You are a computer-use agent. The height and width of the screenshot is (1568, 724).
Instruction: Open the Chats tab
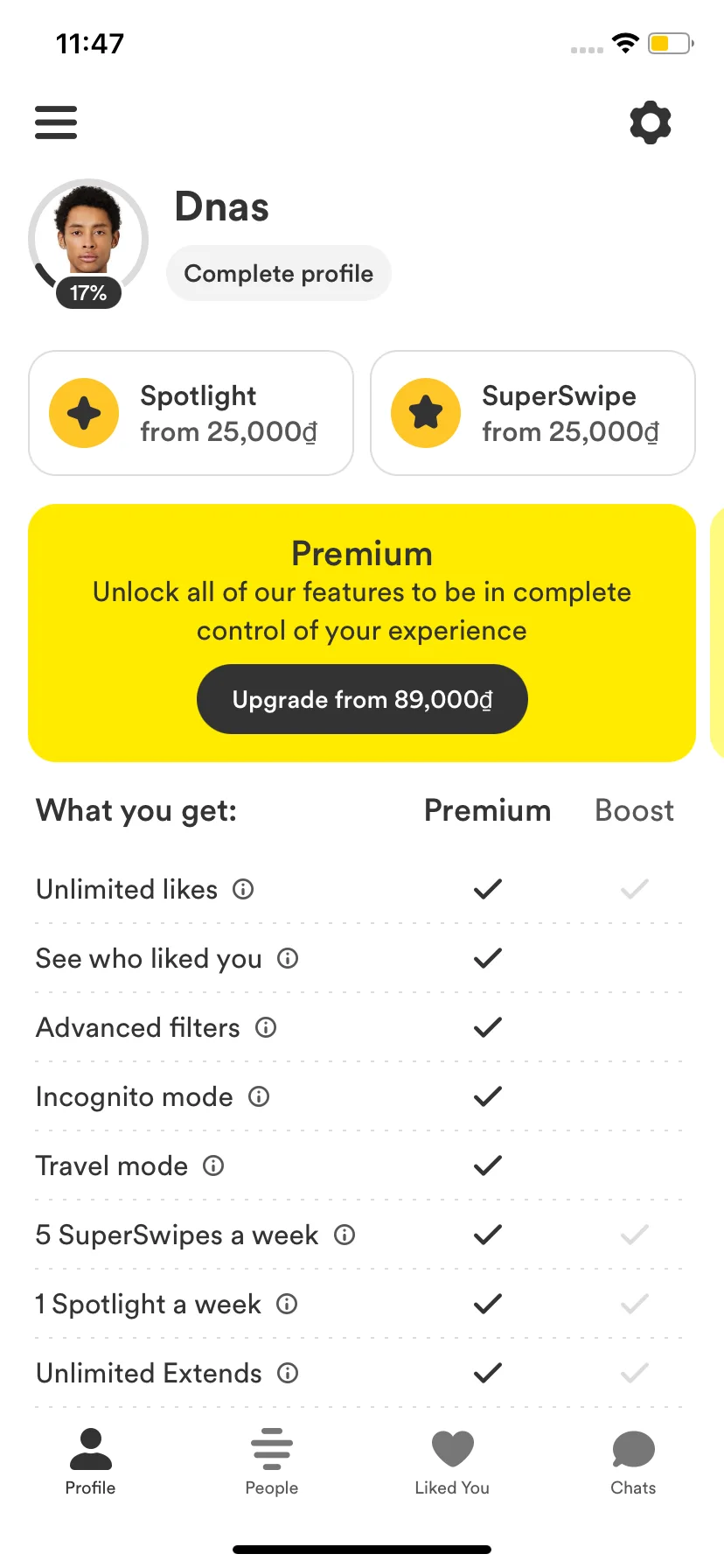[x=633, y=1462]
